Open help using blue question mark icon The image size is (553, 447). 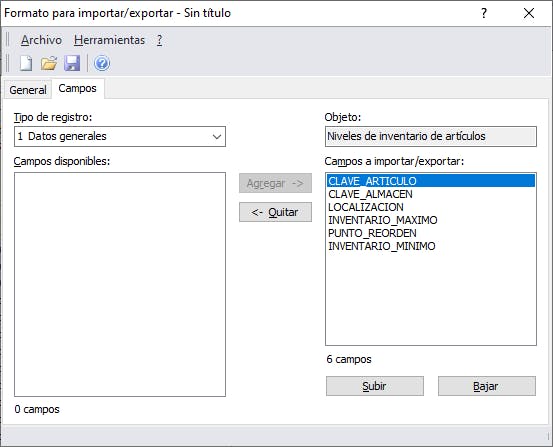pyautogui.click(x=102, y=64)
